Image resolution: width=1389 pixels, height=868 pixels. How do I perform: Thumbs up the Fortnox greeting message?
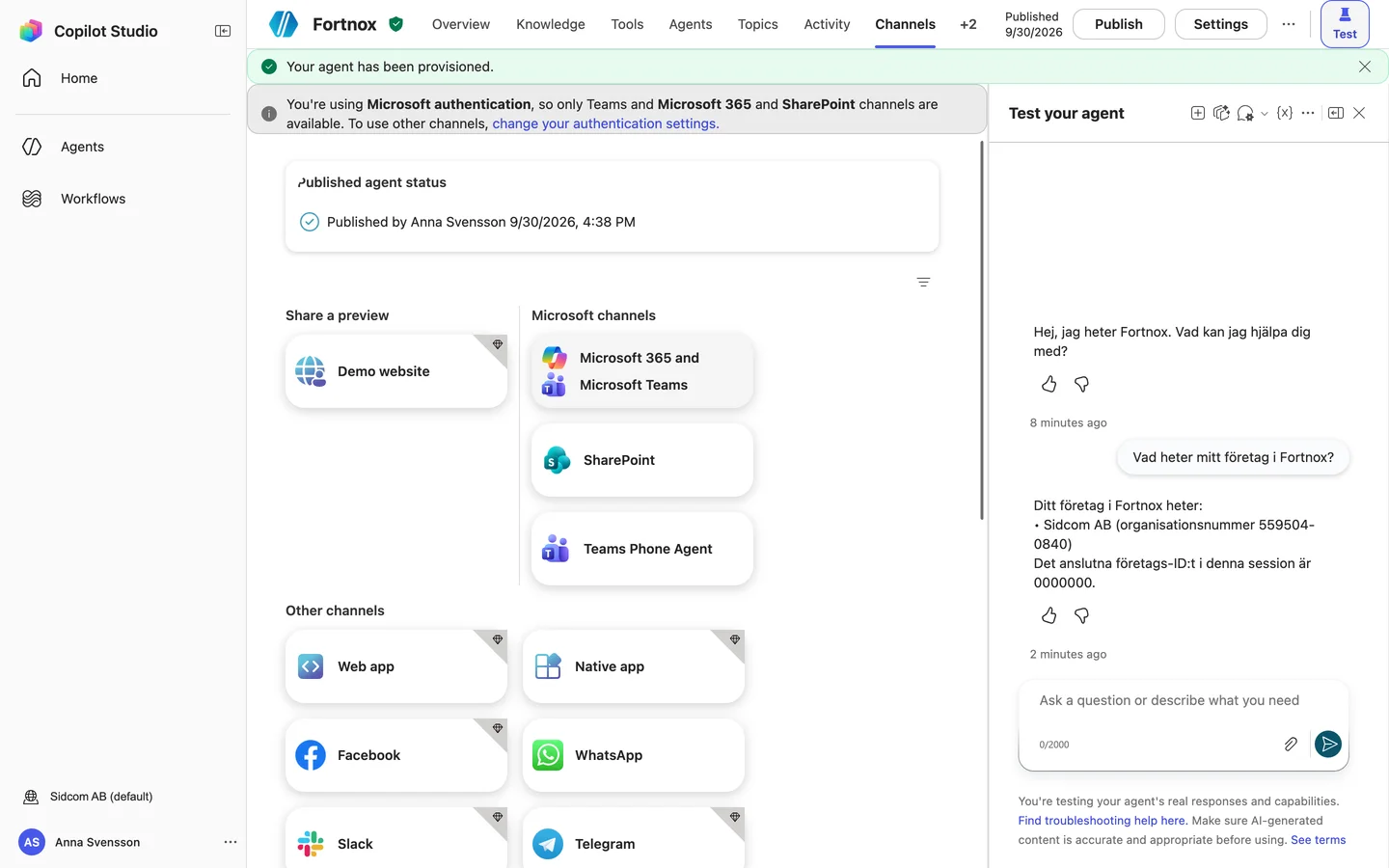1049,384
